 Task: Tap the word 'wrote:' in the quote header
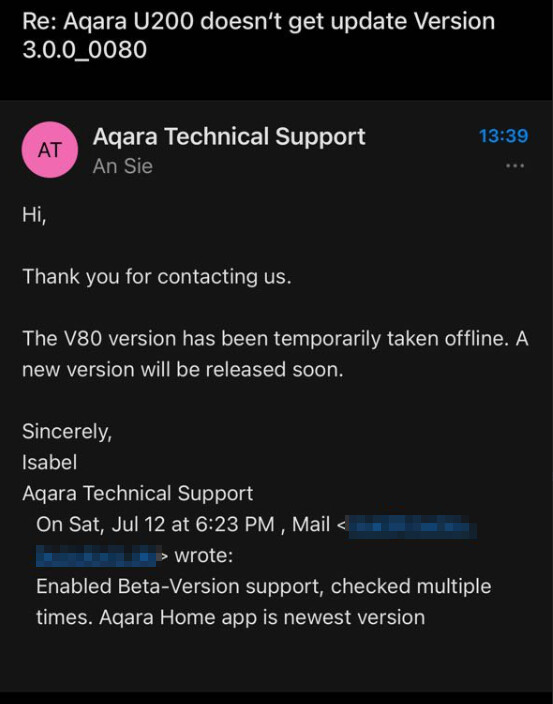click(x=204, y=556)
